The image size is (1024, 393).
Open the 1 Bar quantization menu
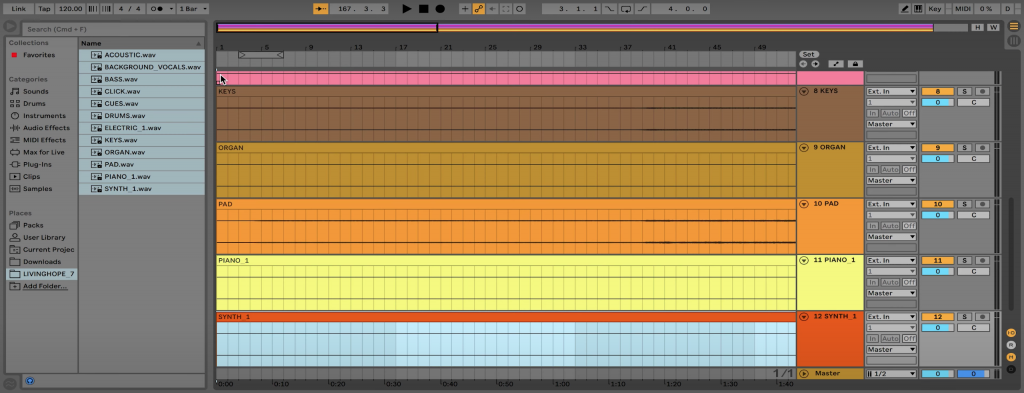[193, 9]
